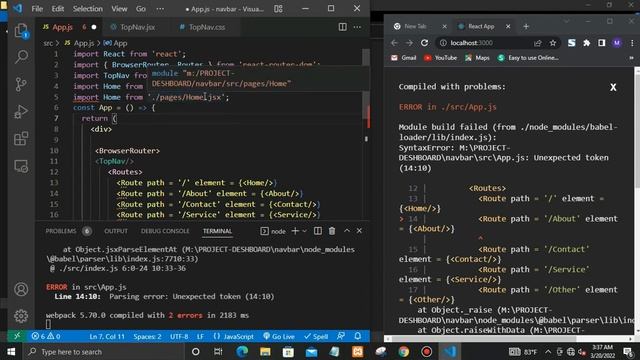Open the Run and Debug view
Screen dimensions: 640x360
(21, 111)
